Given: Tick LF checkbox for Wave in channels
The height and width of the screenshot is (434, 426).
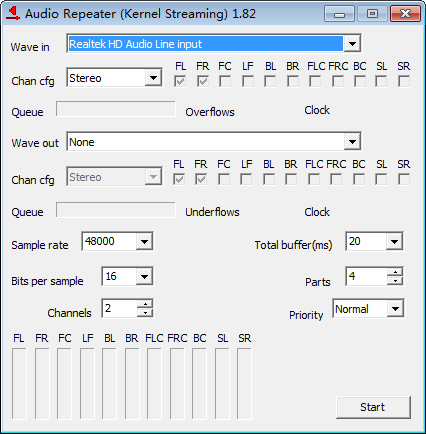Looking at the screenshot, I should click(x=248, y=81).
